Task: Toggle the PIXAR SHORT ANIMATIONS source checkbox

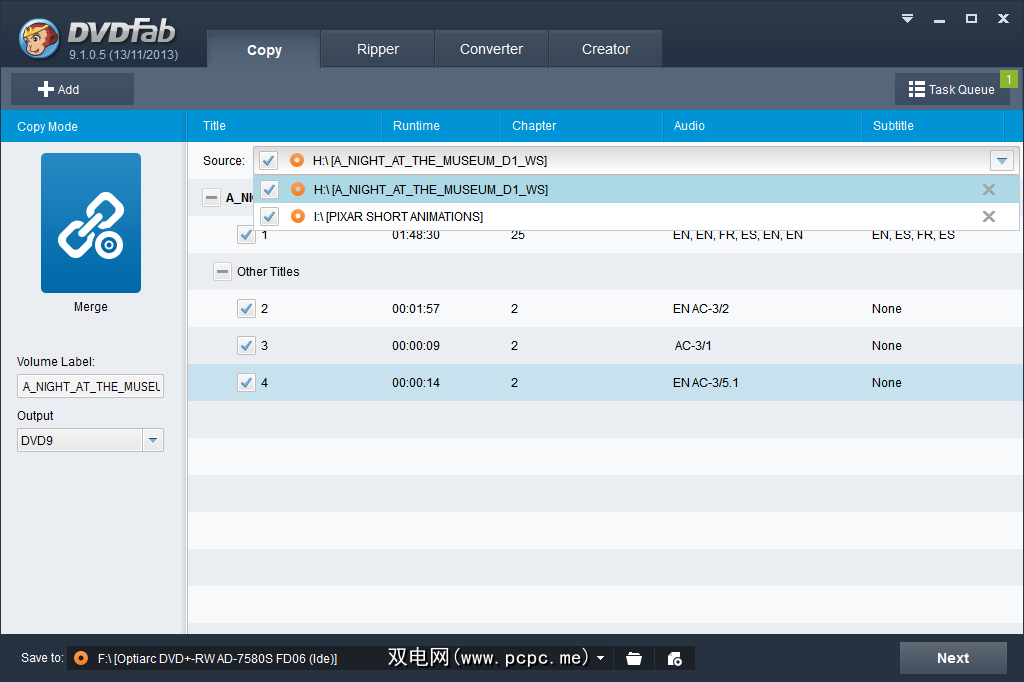Action: [269, 217]
